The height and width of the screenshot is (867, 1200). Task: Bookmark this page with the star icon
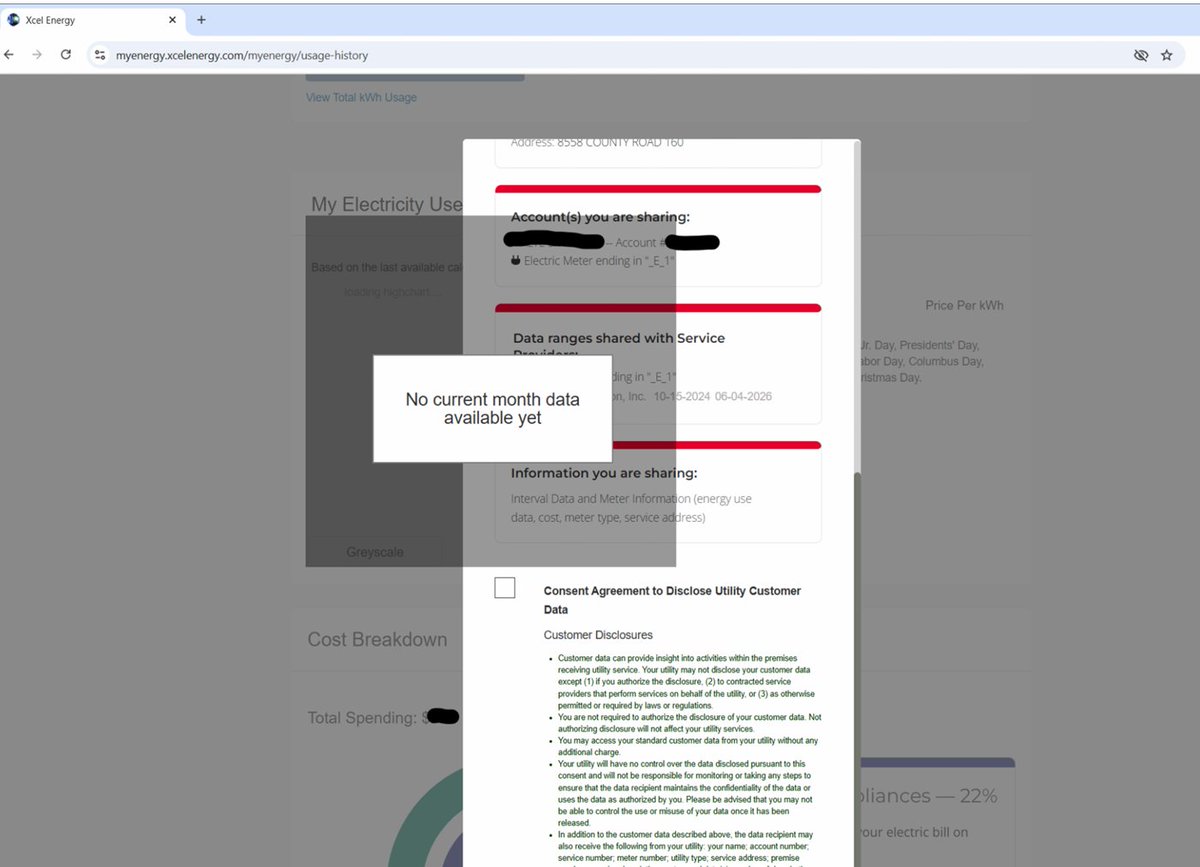[1167, 55]
